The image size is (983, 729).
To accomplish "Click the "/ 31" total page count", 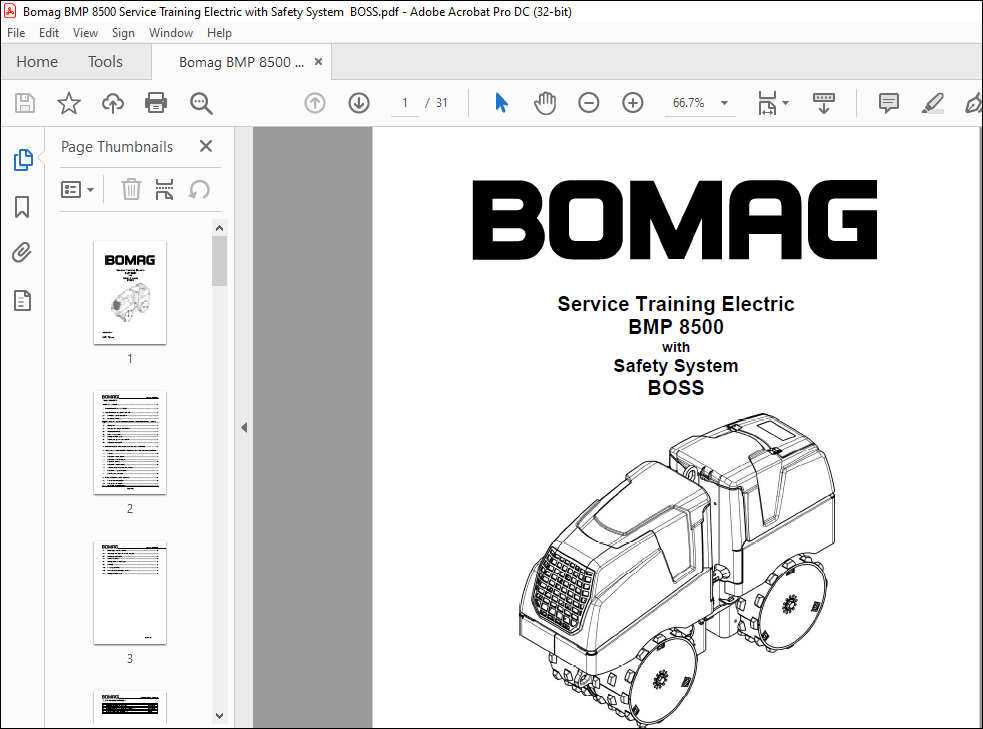I will (x=436, y=103).
